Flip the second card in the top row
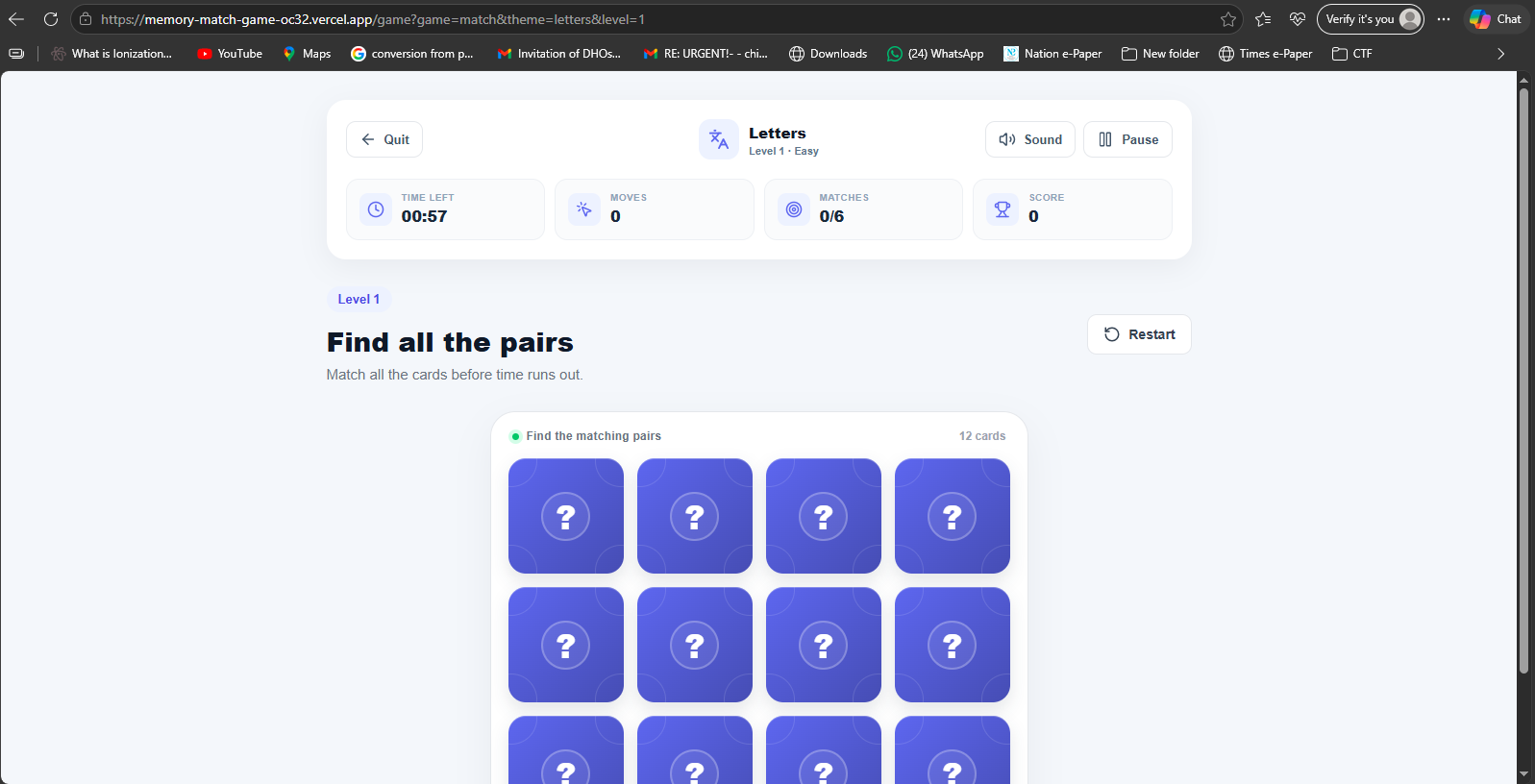This screenshot has width=1535, height=784. click(x=695, y=516)
